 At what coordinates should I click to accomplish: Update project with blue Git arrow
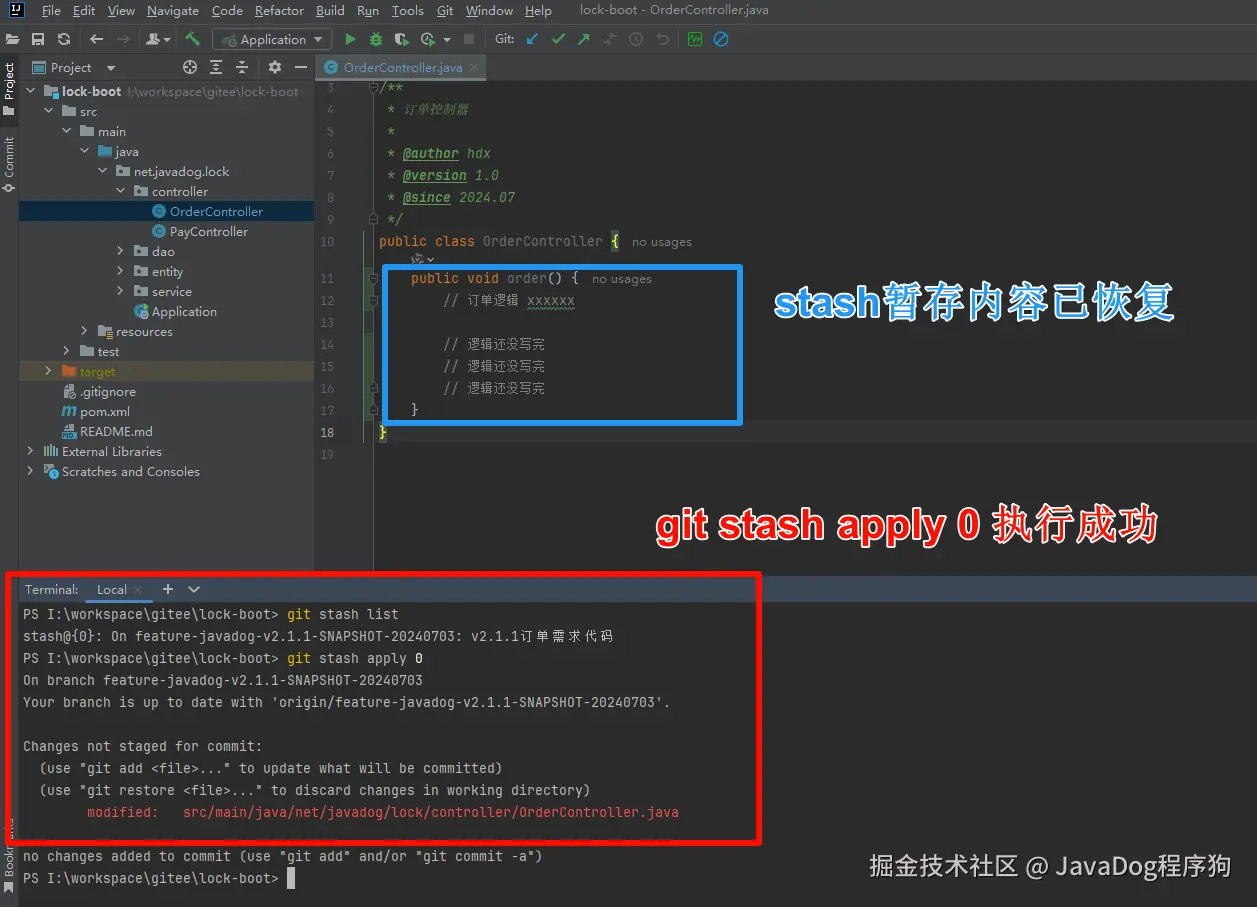click(532, 39)
